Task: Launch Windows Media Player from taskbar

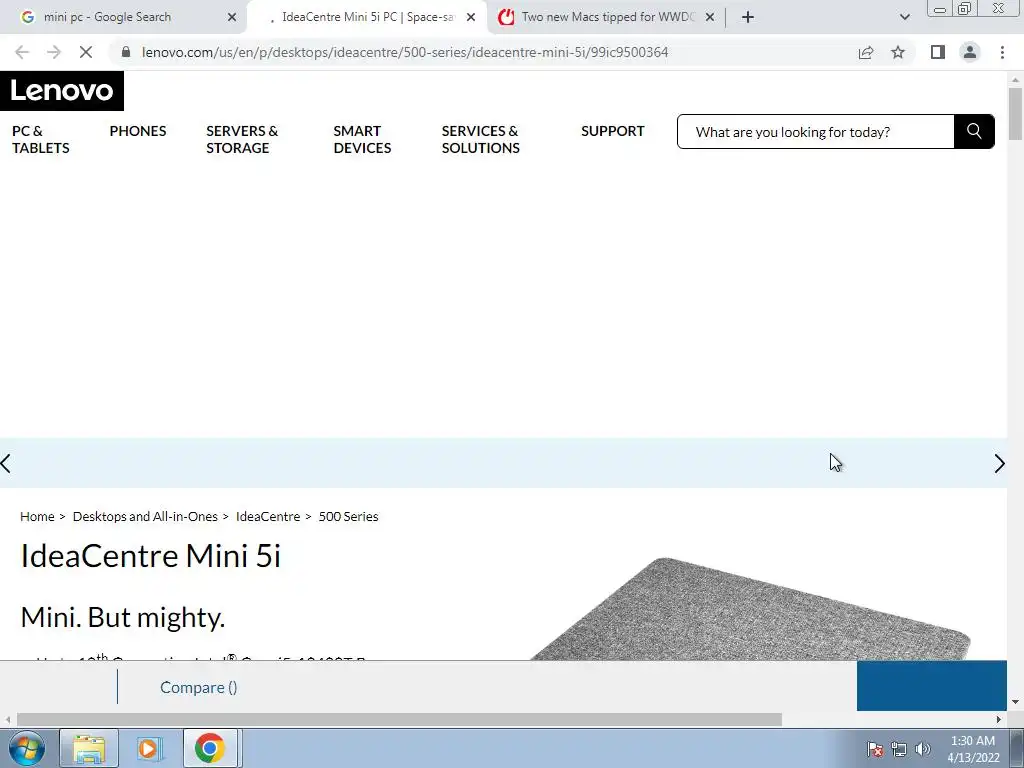Action: click(148, 748)
